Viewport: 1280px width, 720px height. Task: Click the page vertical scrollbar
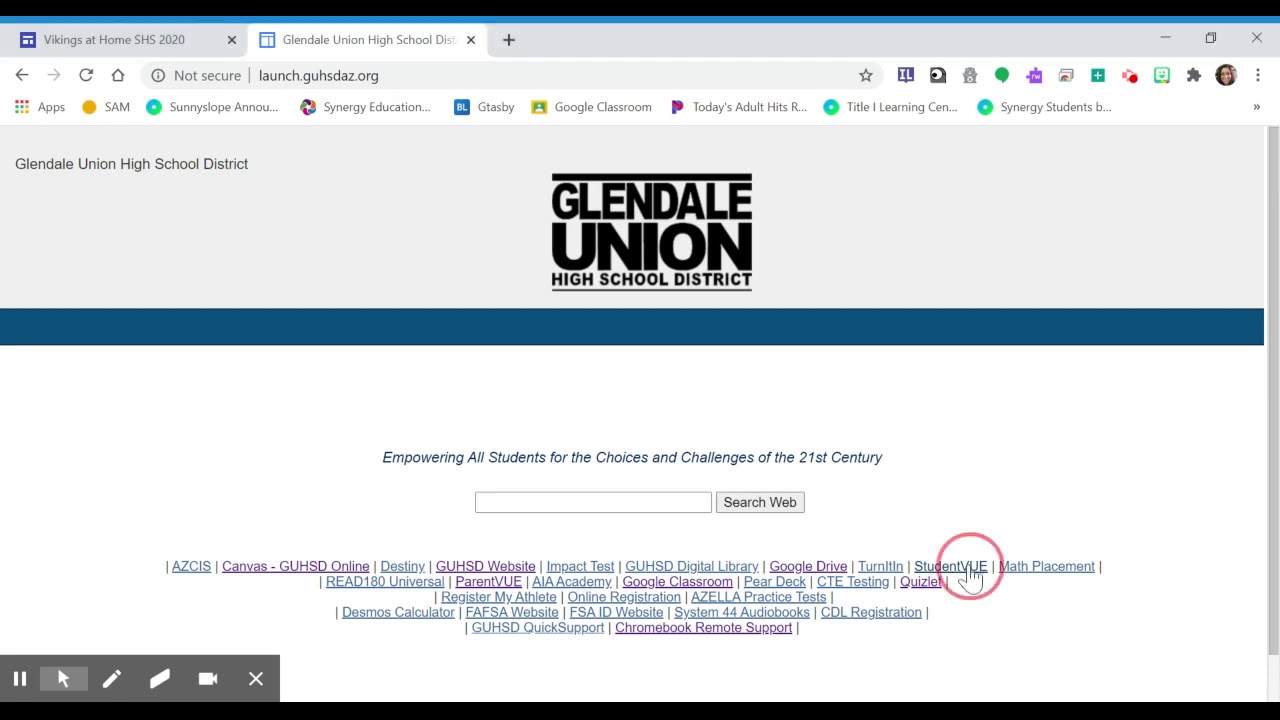tap(1272, 390)
